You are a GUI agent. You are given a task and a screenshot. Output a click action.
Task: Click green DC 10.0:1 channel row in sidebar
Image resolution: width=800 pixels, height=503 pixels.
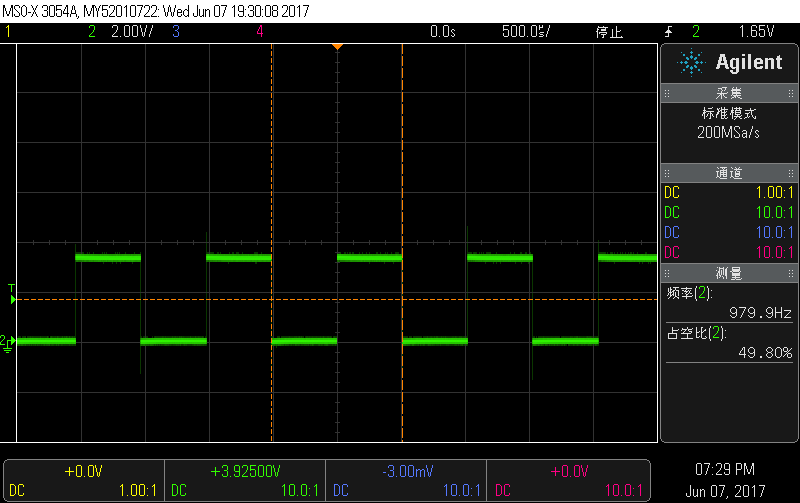click(x=729, y=213)
